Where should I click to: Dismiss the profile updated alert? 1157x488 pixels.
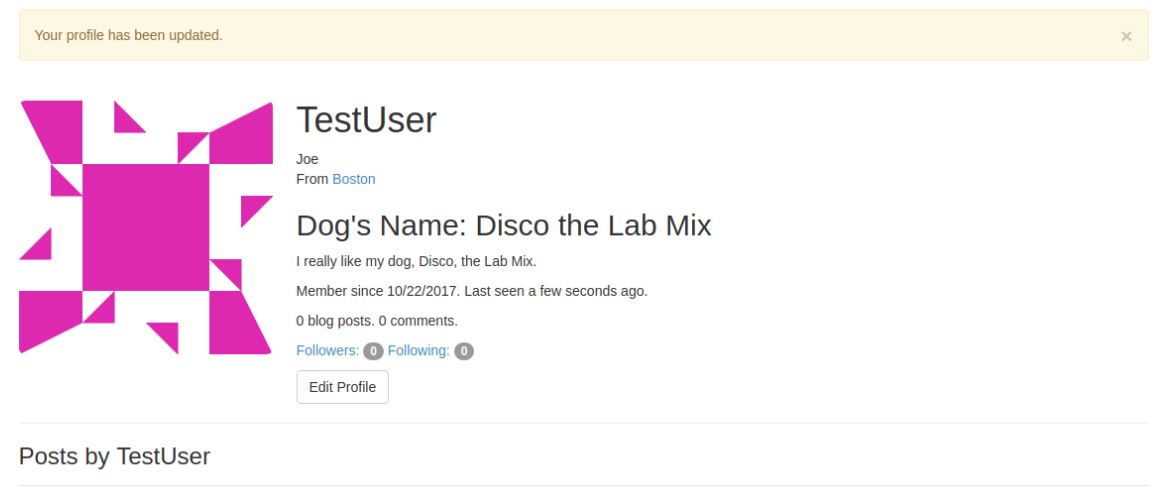1126,36
